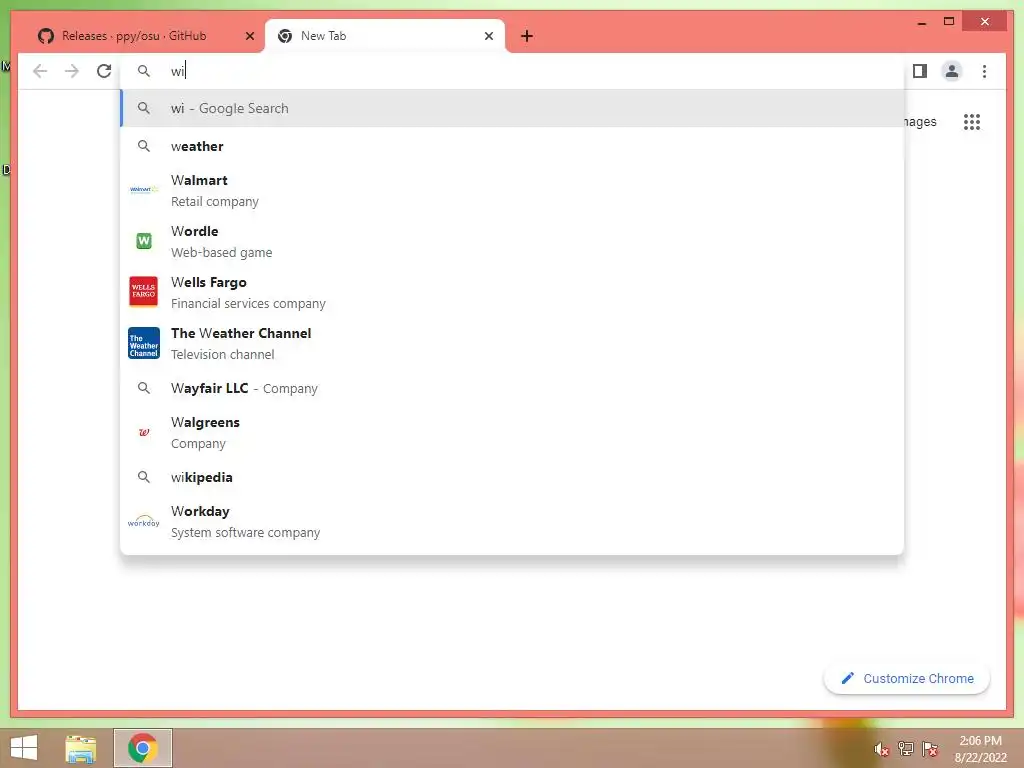
Task: Pick the Walmart Retail company suggestion
Action: coord(512,190)
